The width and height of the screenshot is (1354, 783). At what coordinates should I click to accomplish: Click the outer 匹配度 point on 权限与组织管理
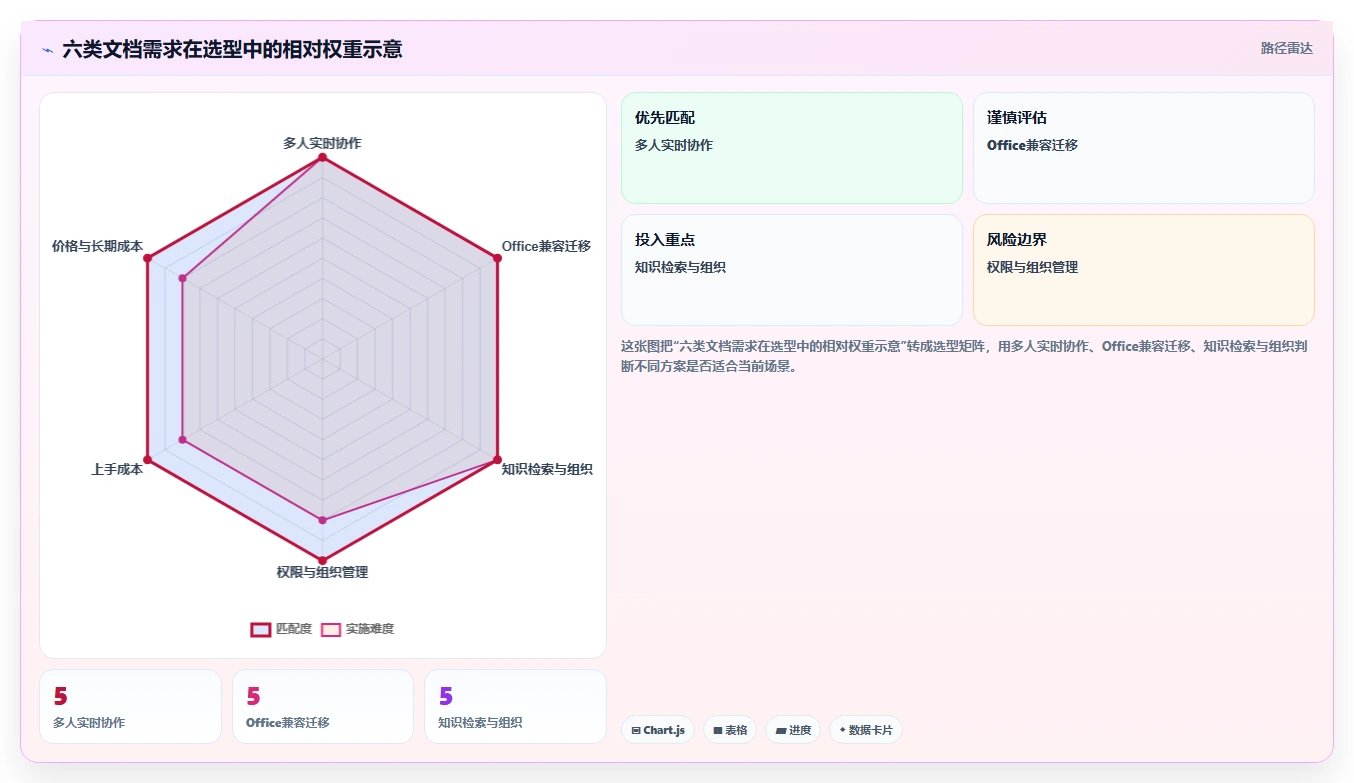(322, 561)
